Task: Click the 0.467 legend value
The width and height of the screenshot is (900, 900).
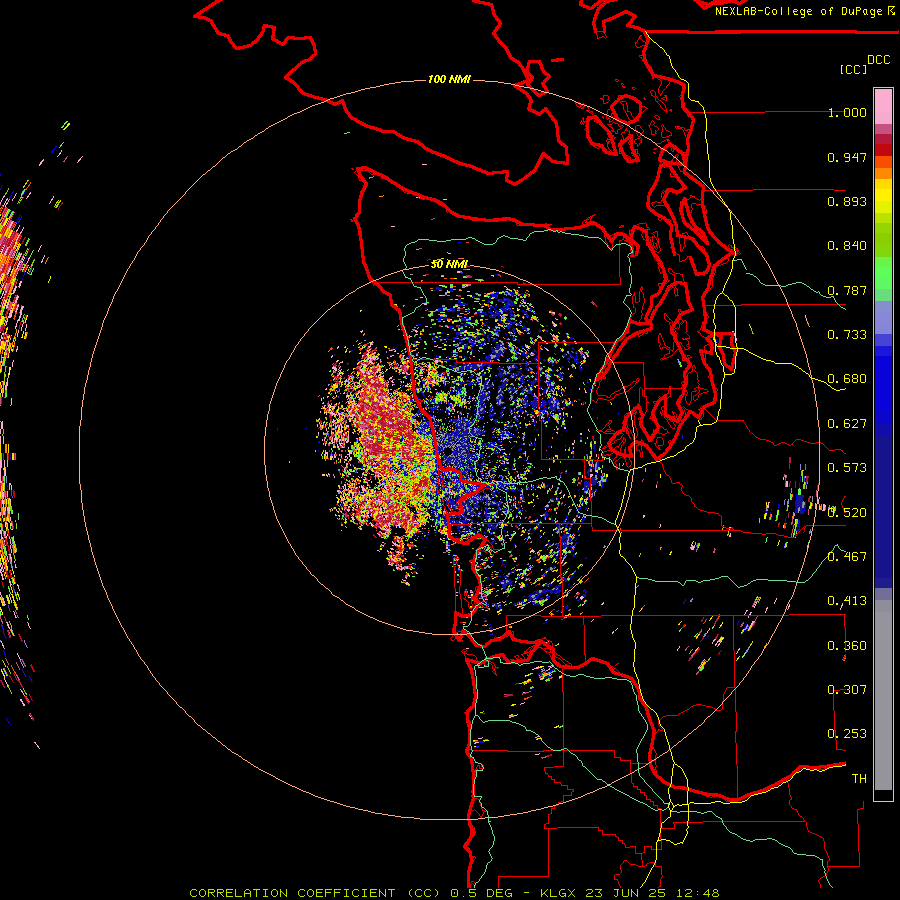Action: [847, 557]
